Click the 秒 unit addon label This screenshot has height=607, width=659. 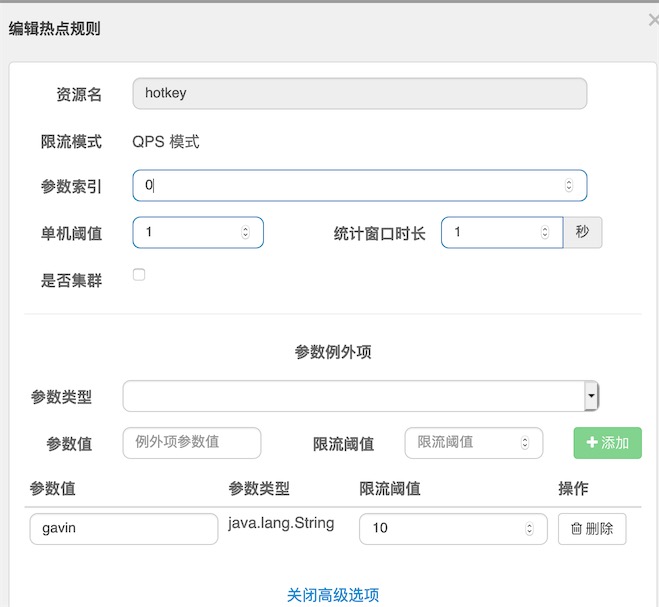coord(583,232)
